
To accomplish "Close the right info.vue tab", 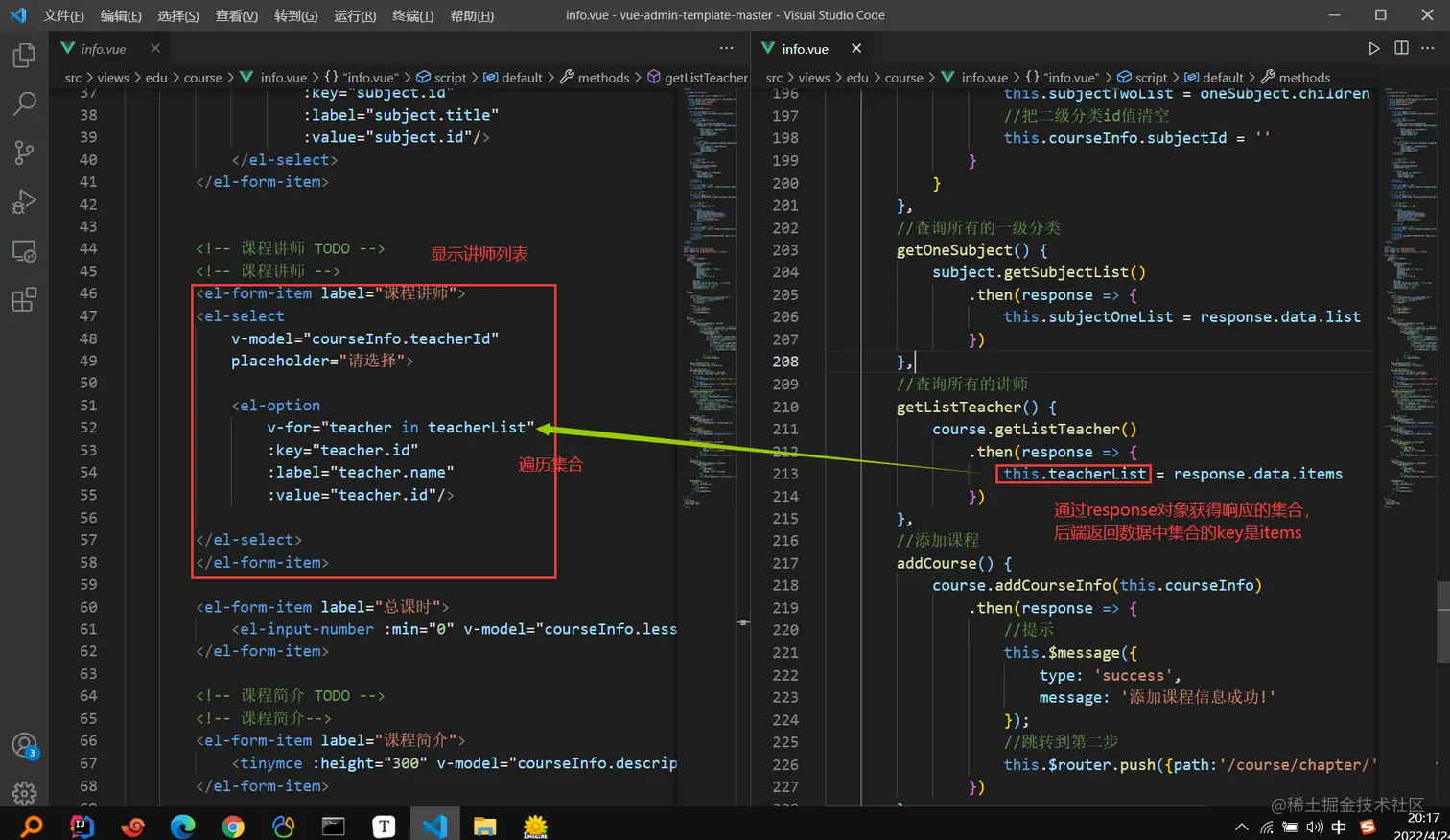I will (x=856, y=48).
